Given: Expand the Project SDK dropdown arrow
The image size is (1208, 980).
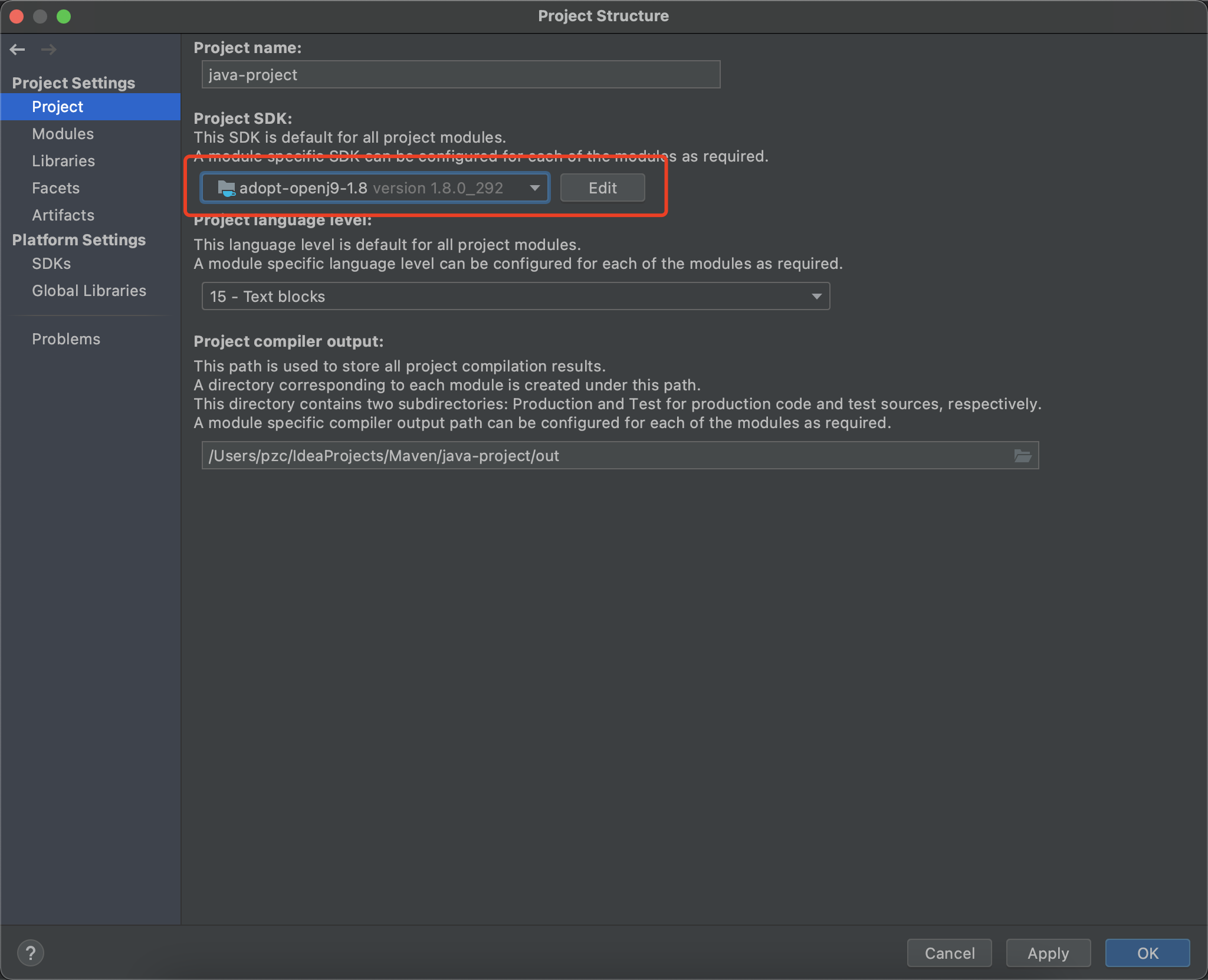Looking at the screenshot, I should (x=534, y=188).
